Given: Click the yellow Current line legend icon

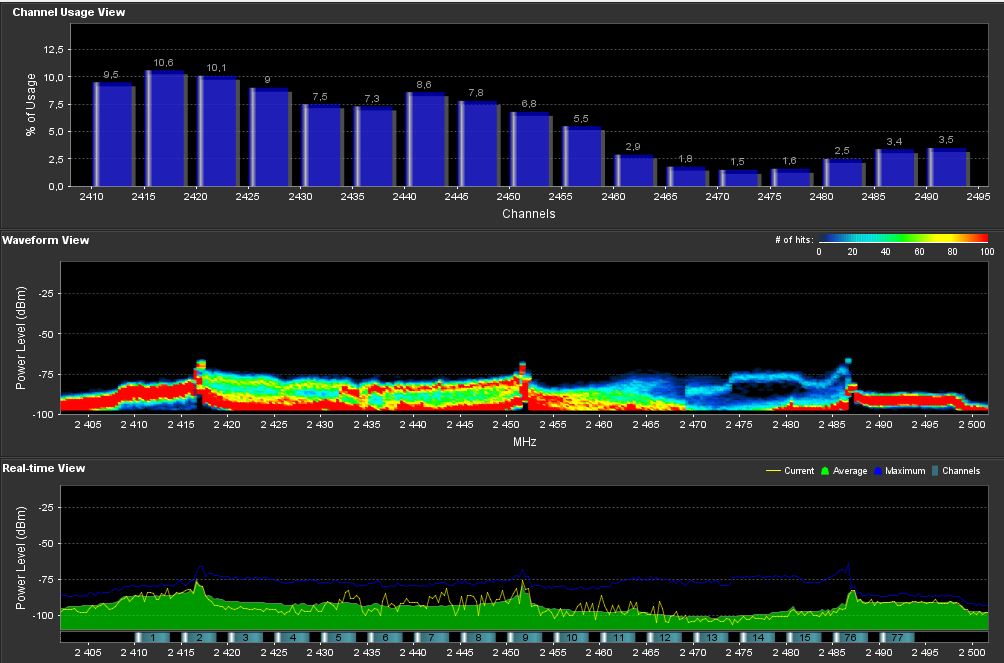Looking at the screenshot, I should tap(772, 471).
